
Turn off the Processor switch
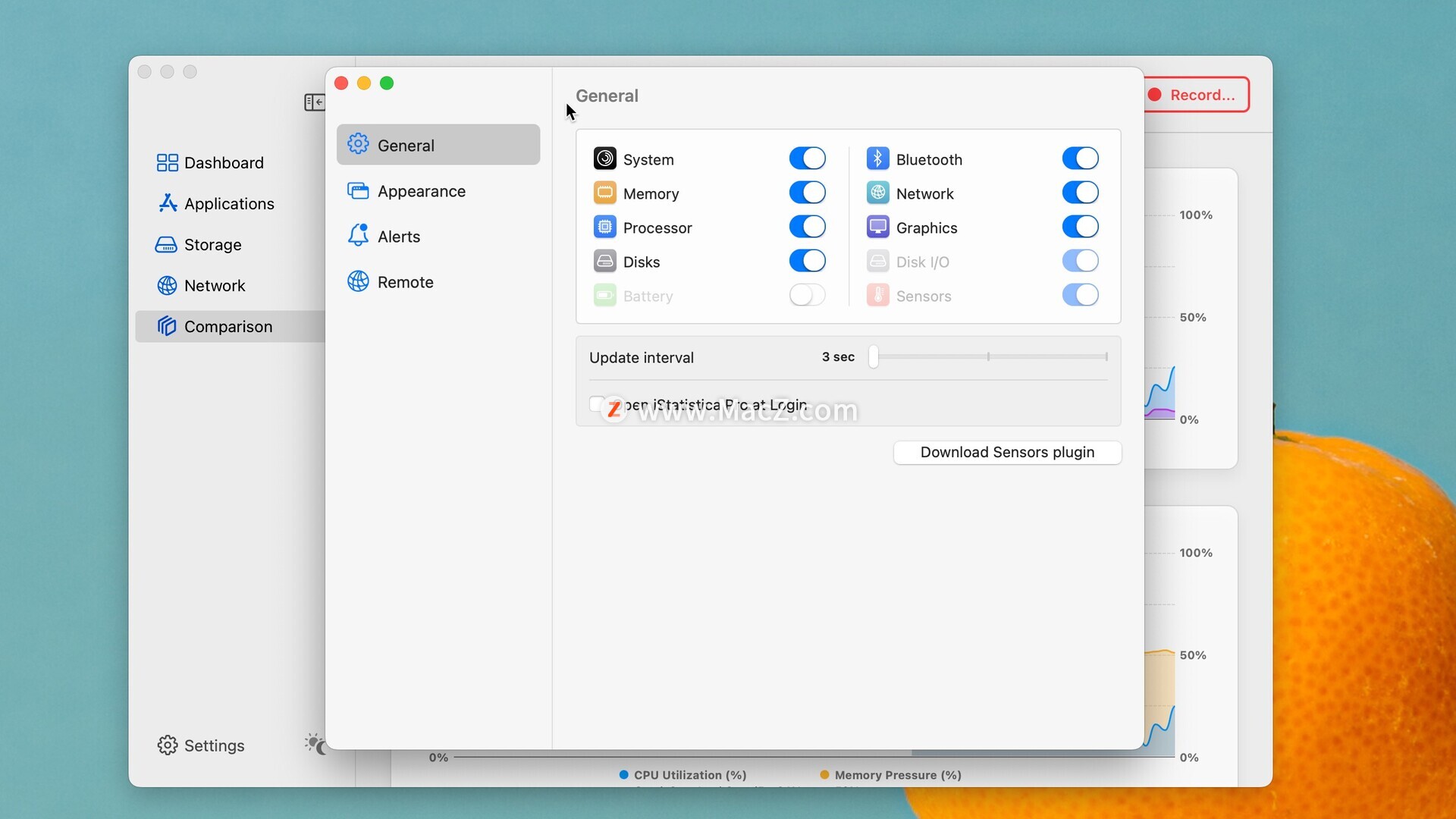(x=807, y=227)
